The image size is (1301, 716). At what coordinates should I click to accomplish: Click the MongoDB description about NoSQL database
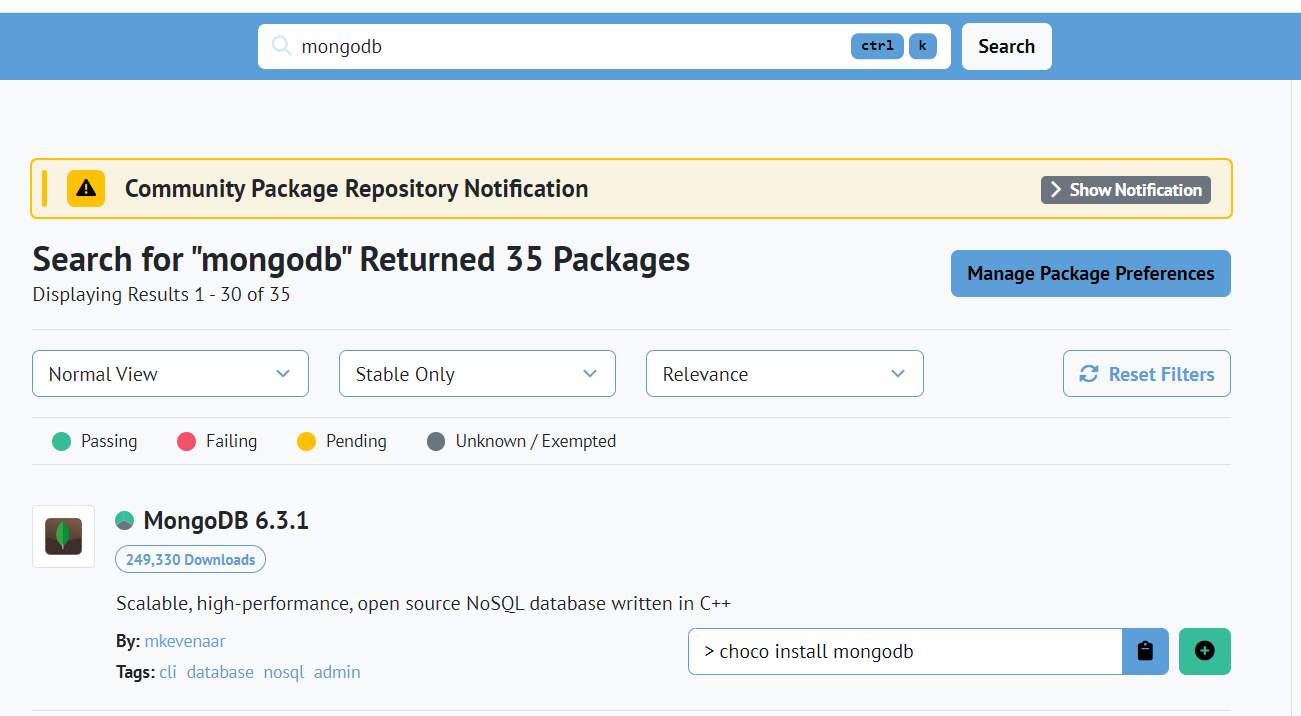(x=424, y=603)
